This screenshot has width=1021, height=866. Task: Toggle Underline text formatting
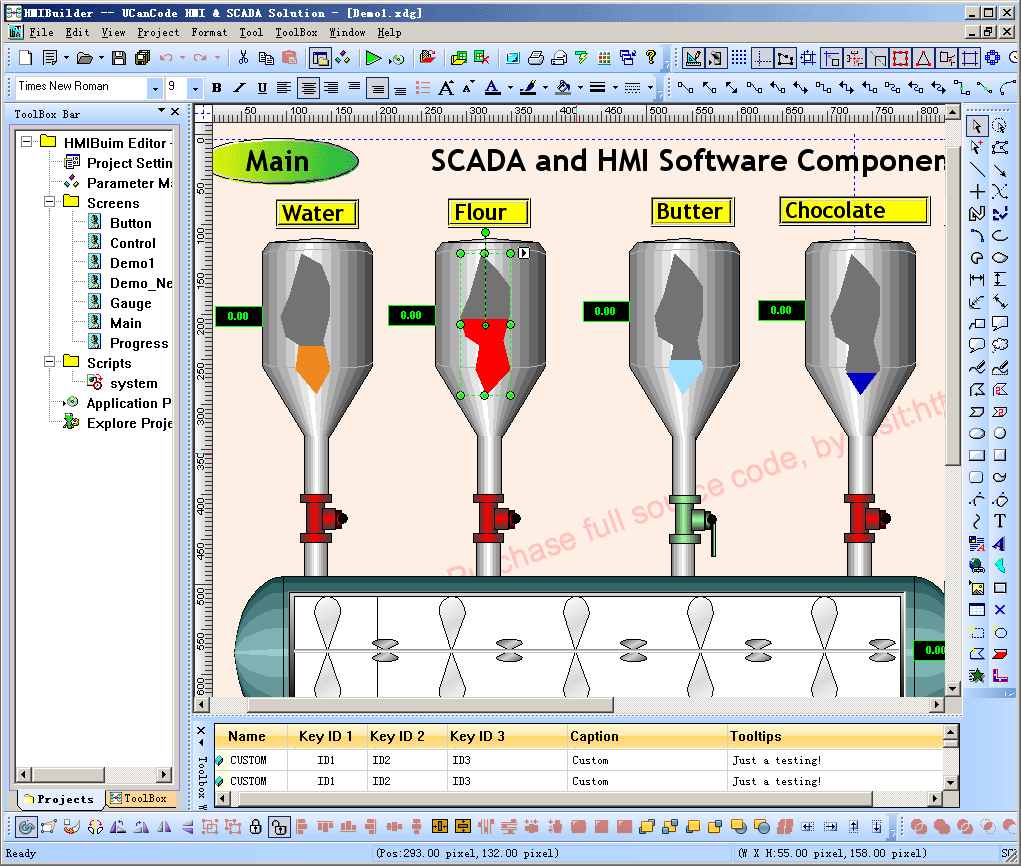(261, 88)
